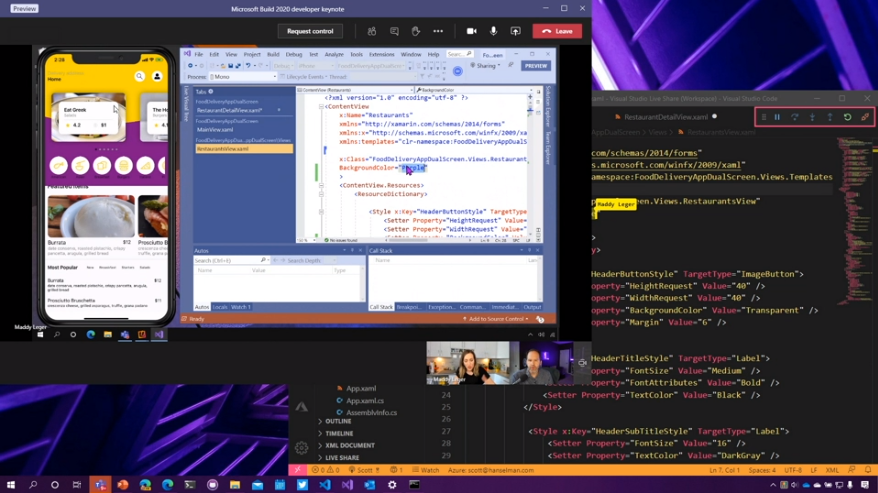Click the debug Step Into icon

click(x=811, y=117)
